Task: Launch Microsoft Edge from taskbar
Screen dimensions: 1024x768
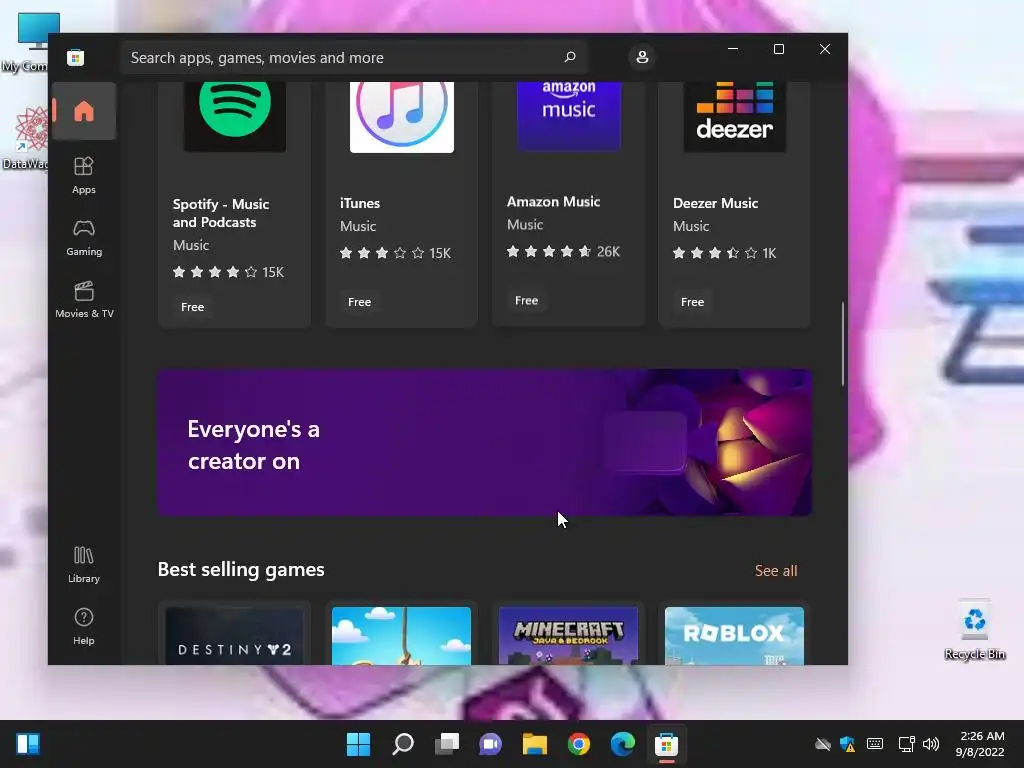Action: [x=622, y=744]
